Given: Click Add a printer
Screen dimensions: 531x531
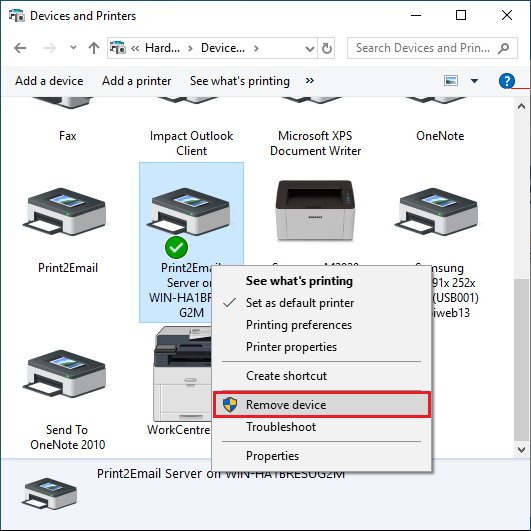Looking at the screenshot, I should 136,81.
